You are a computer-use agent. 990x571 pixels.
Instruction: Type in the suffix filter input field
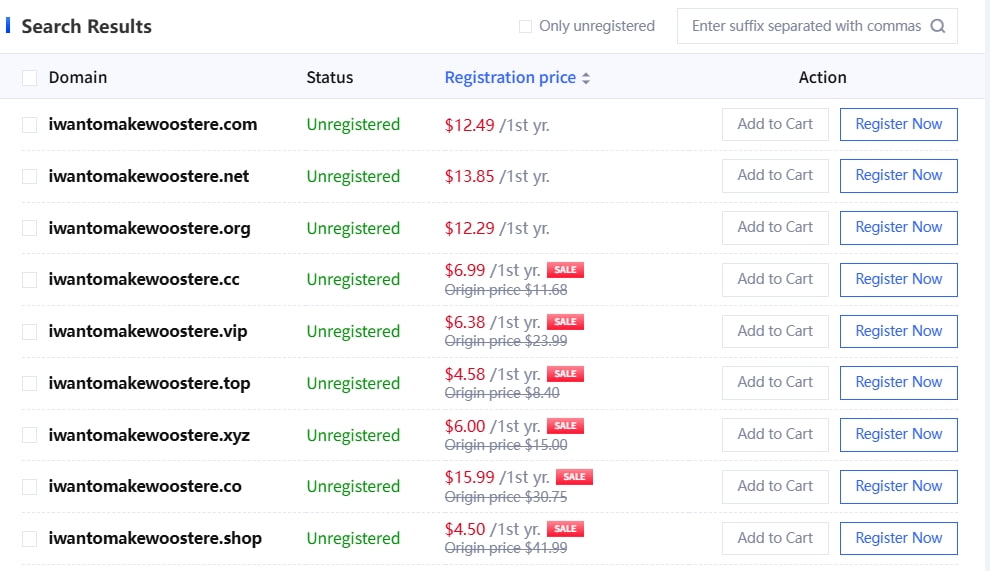[805, 27]
